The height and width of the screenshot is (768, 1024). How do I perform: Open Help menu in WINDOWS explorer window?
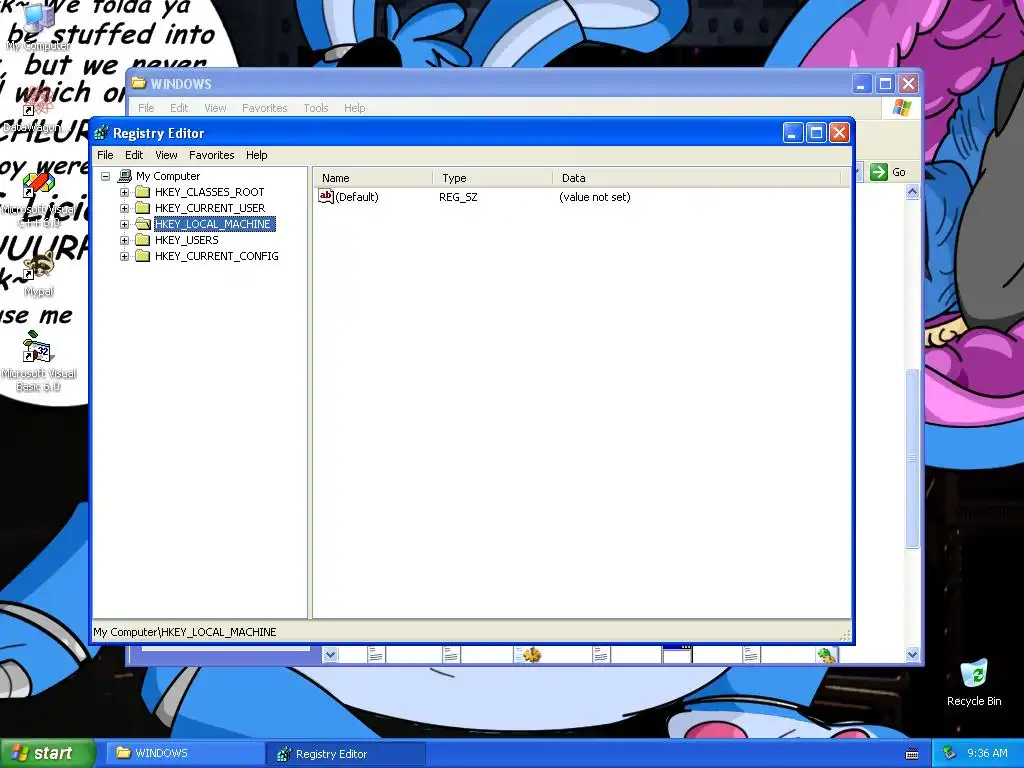click(x=355, y=108)
